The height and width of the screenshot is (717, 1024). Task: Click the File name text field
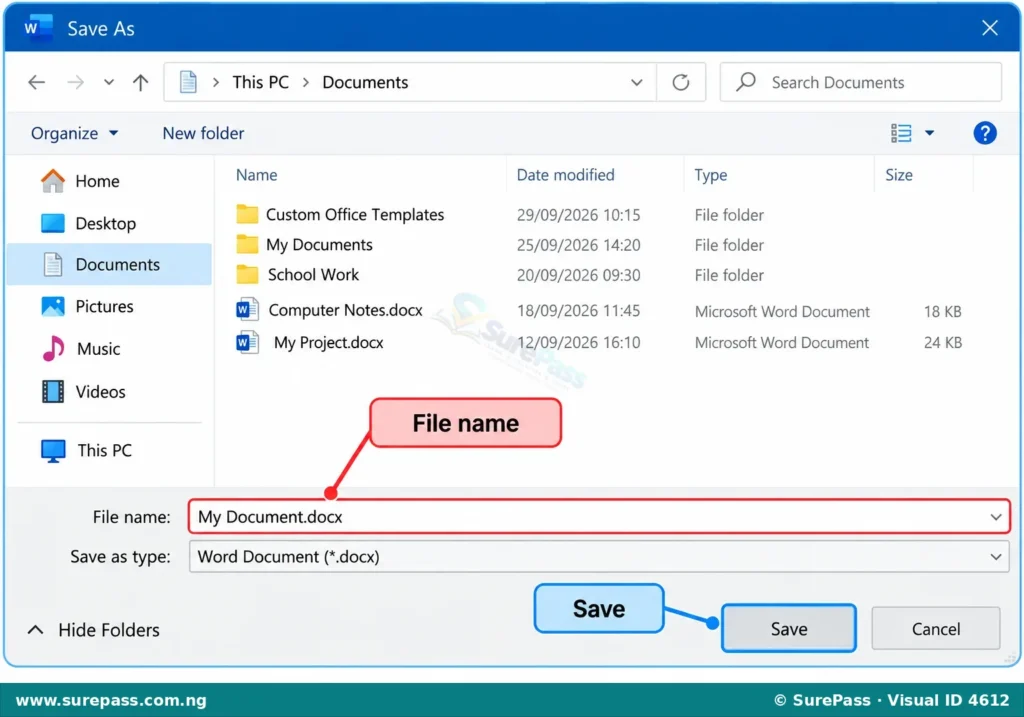pyautogui.click(x=599, y=517)
